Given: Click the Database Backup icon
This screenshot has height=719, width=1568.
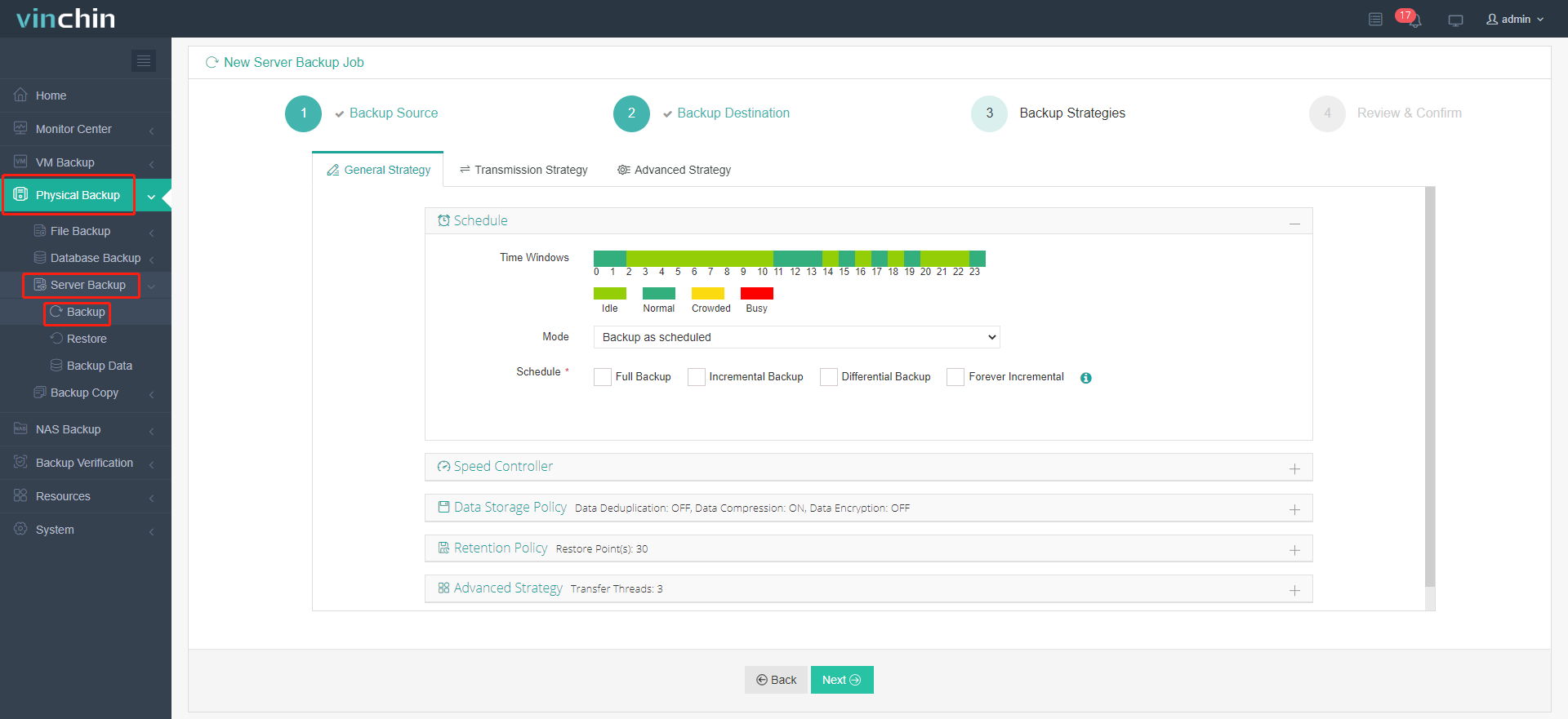Looking at the screenshot, I should tap(39, 258).
